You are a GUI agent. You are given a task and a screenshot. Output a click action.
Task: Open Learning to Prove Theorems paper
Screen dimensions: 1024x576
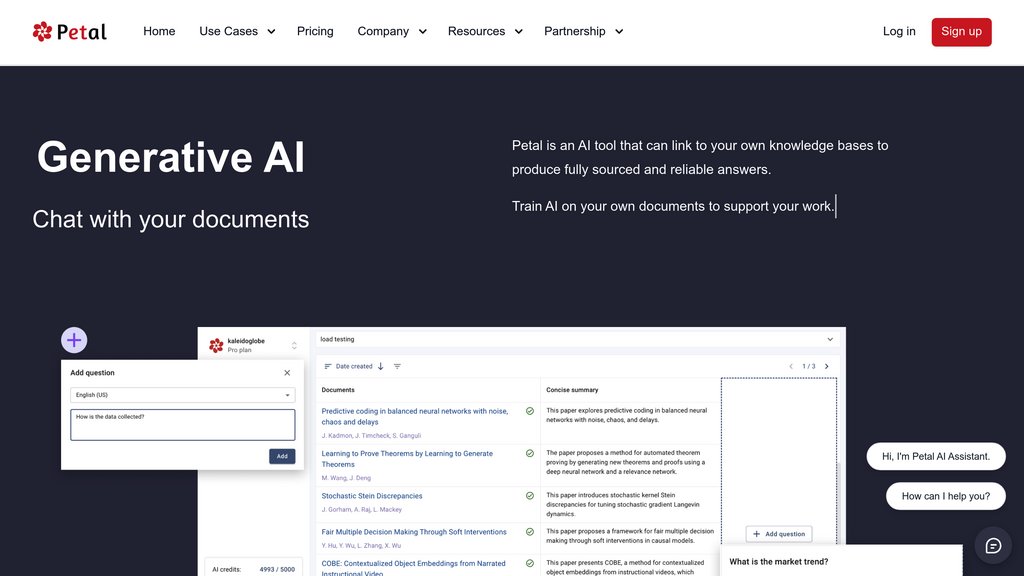pyautogui.click(x=407, y=459)
